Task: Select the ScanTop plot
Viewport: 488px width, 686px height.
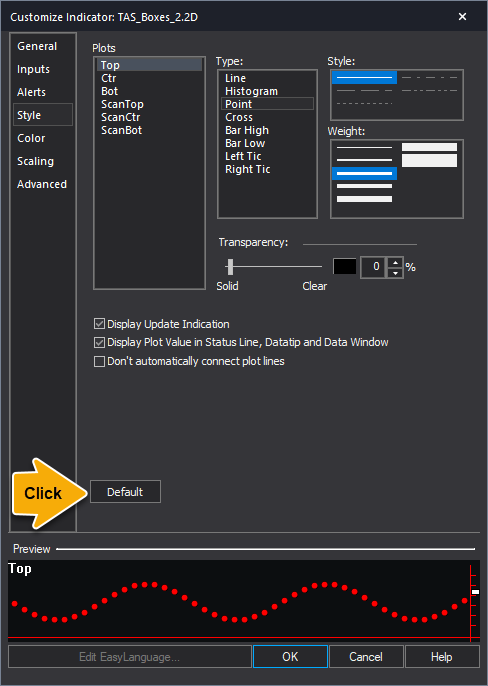Action: (122, 104)
